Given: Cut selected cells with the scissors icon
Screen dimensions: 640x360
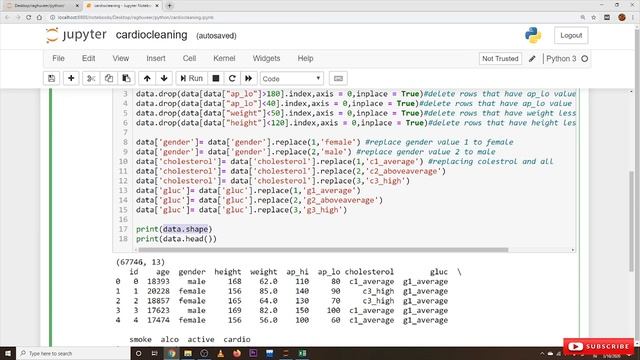Looking at the screenshot, I should click(x=91, y=78).
